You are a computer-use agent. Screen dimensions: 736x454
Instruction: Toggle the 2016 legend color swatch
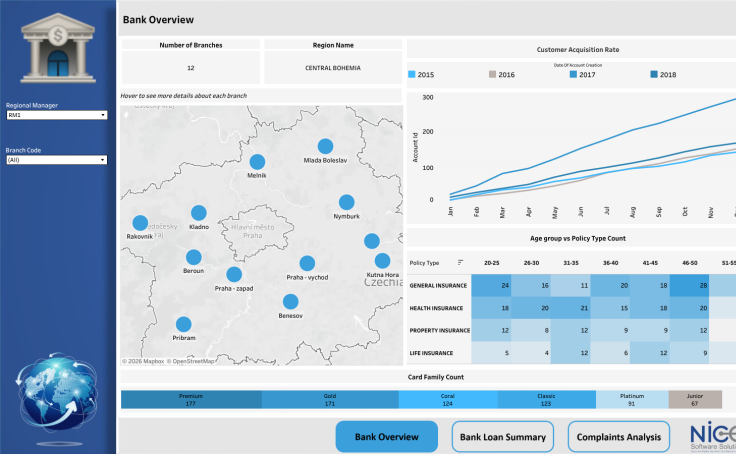point(492,74)
